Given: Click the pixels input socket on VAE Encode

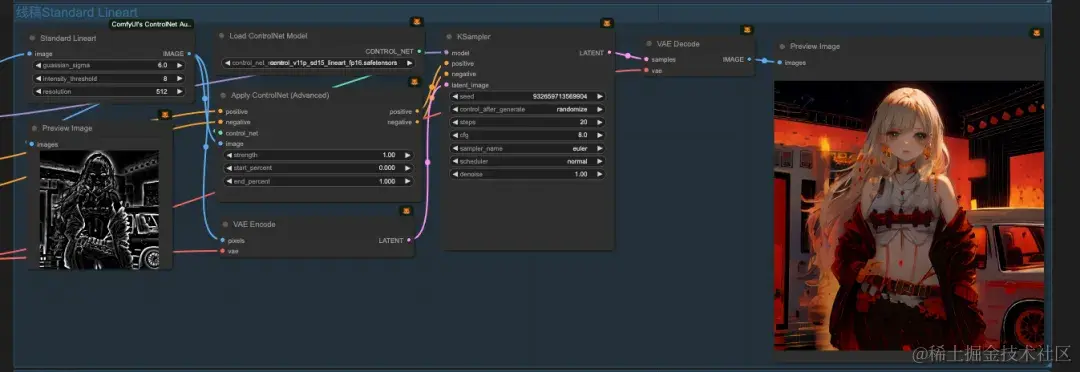Looking at the screenshot, I should click(x=222, y=240).
